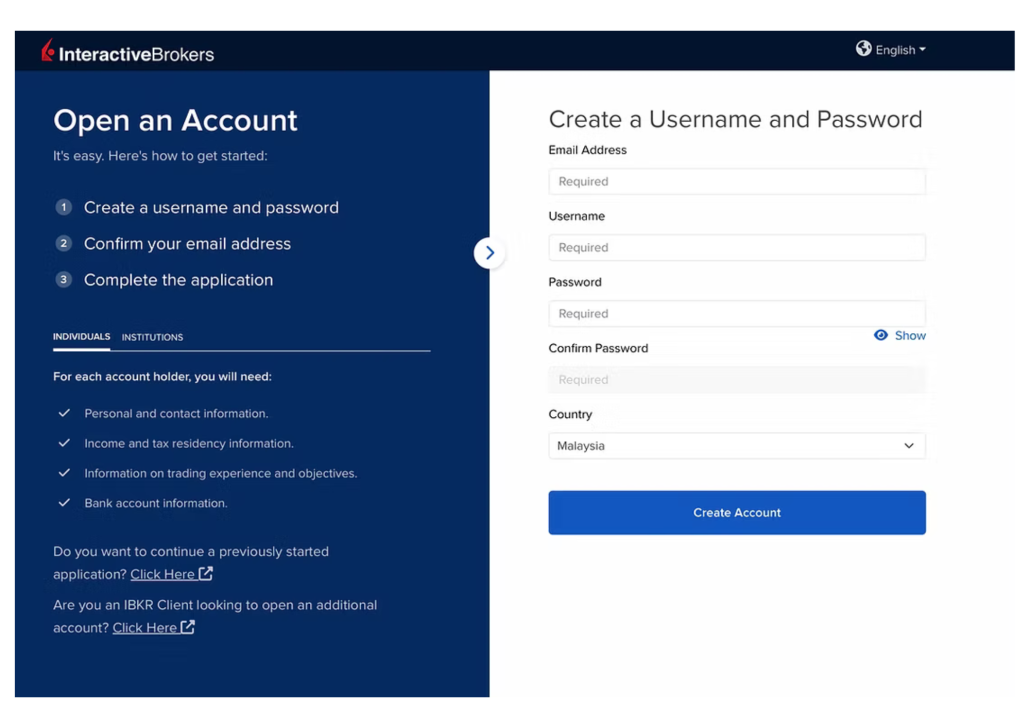Click 'Confirm your email address' step text
The image size is (1030, 728).
tap(187, 244)
